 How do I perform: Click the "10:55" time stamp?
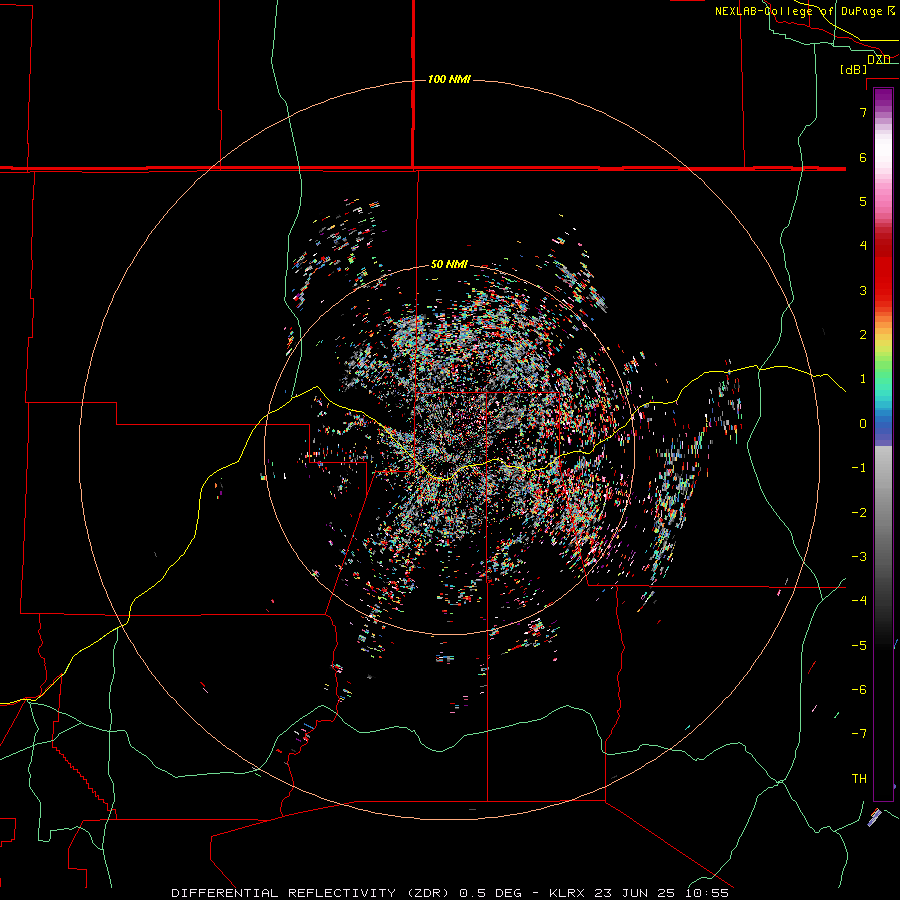point(707,893)
